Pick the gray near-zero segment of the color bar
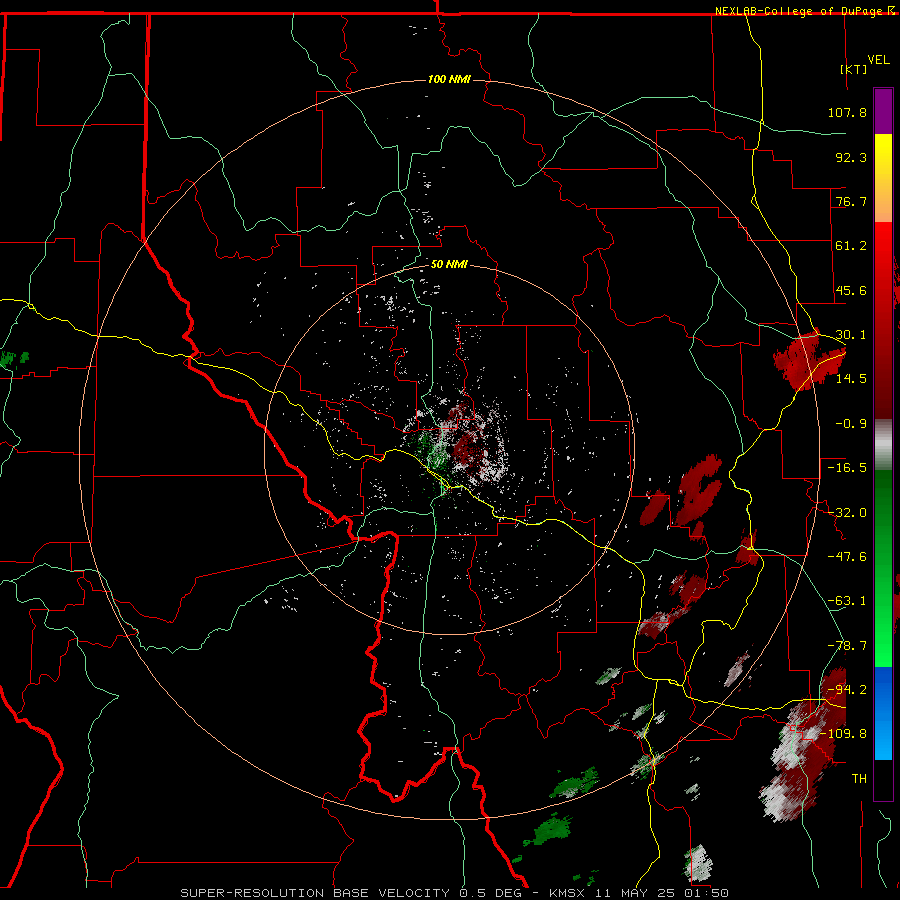Image resolution: width=900 pixels, height=900 pixels. click(883, 444)
